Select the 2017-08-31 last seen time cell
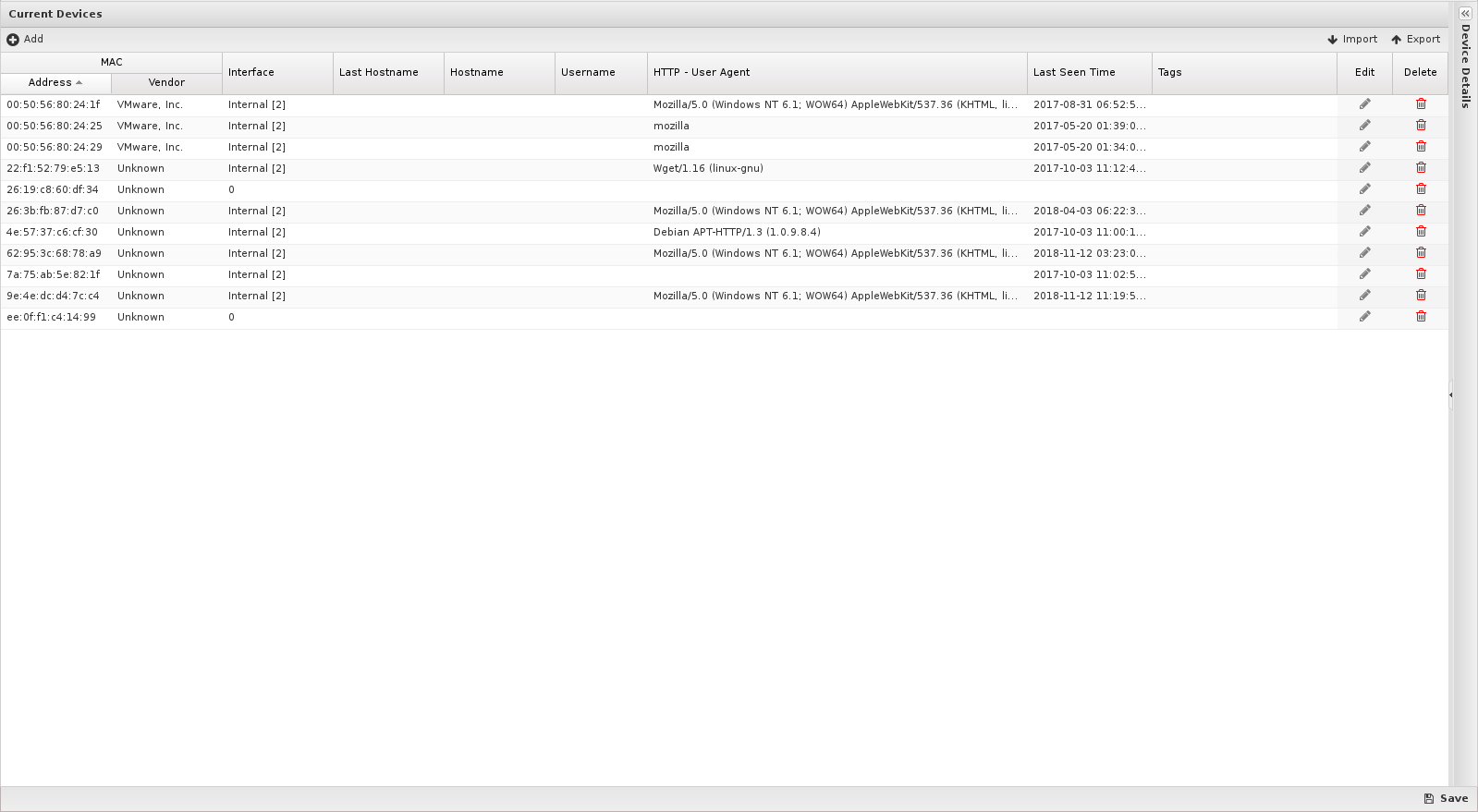 [x=1090, y=105]
